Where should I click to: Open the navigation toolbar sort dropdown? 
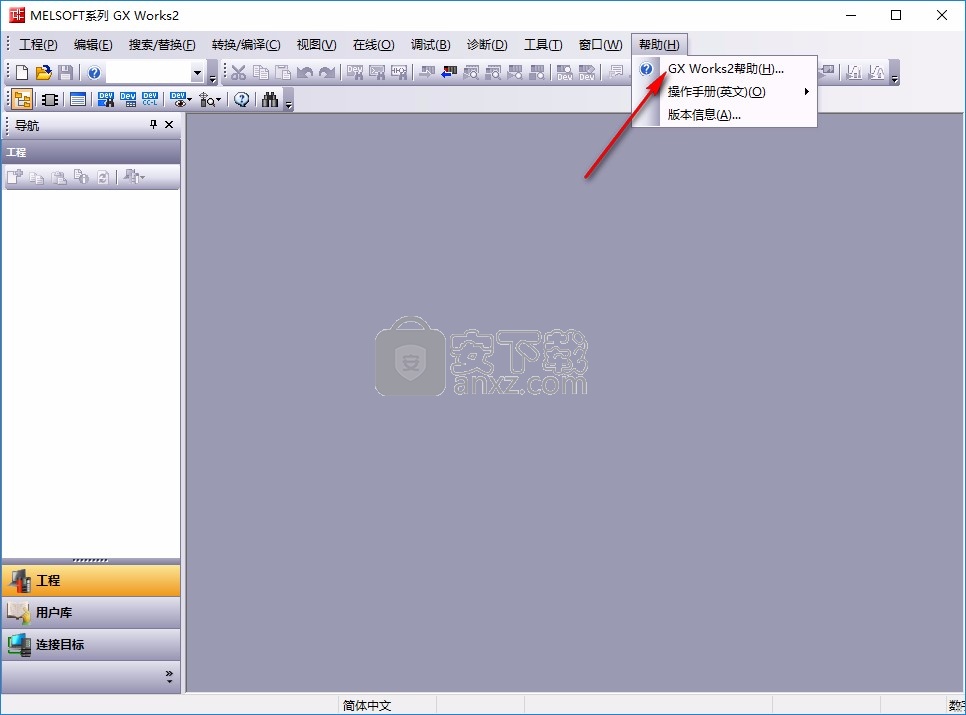coord(134,177)
